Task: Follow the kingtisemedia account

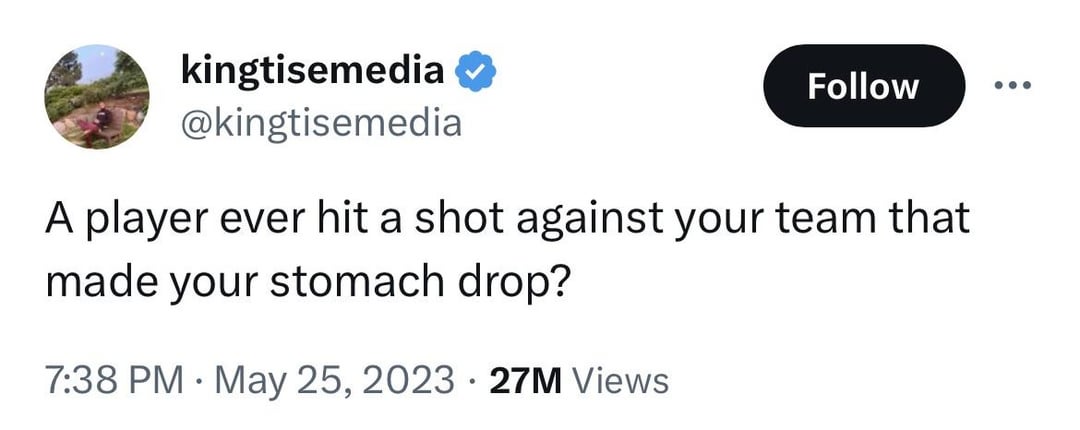Action: [x=862, y=86]
